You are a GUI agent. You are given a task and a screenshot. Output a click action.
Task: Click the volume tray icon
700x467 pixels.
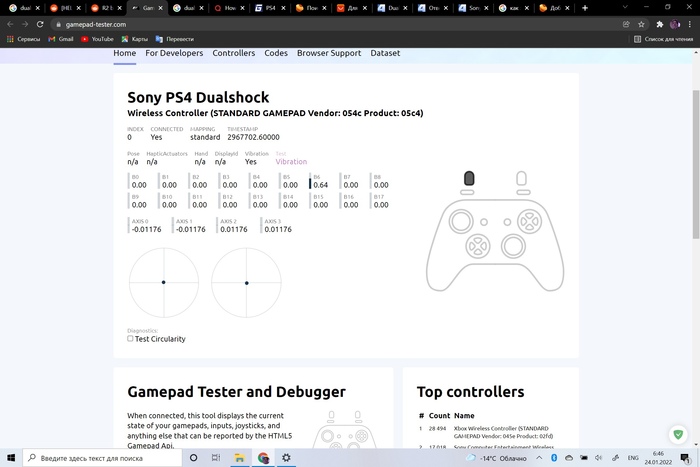[598, 458]
